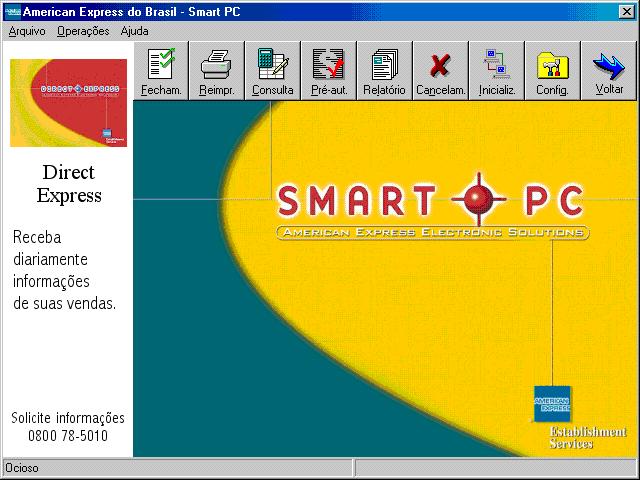This screenshot has width=640, height=480.
Task: Open the Fecham. (closing) tool
Action: pyautogui.click(x=161, y=70)
